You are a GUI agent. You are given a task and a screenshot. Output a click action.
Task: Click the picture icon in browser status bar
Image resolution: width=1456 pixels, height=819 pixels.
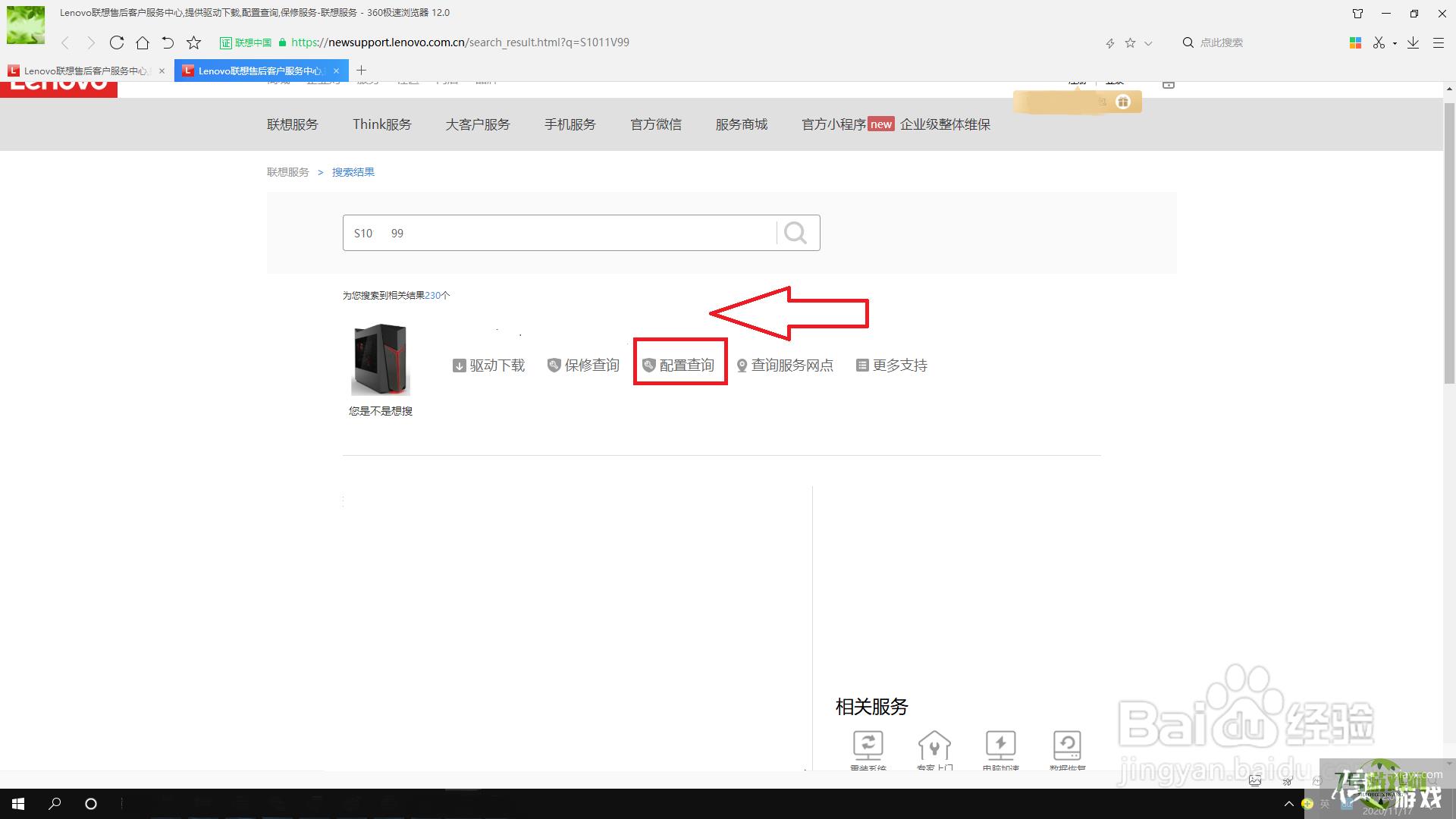point(1255,780)
